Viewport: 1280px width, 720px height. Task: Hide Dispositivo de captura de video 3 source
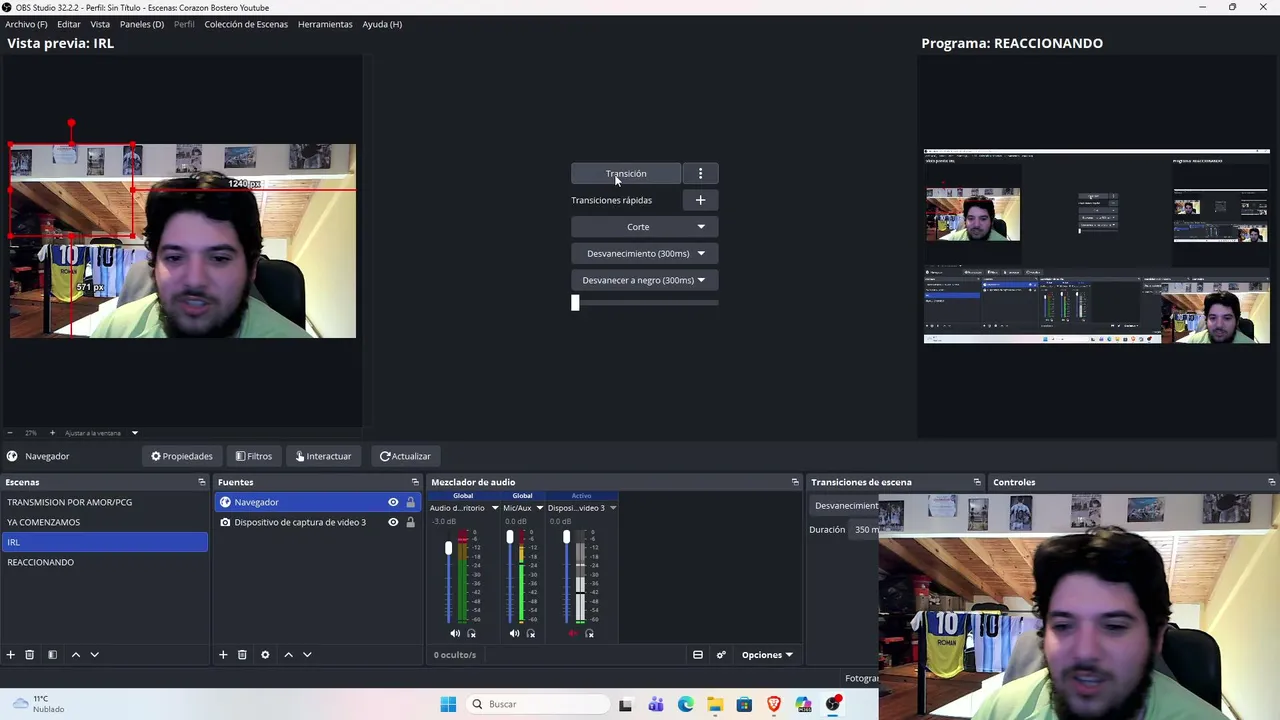pyautogui.click(x=393, y=522)
